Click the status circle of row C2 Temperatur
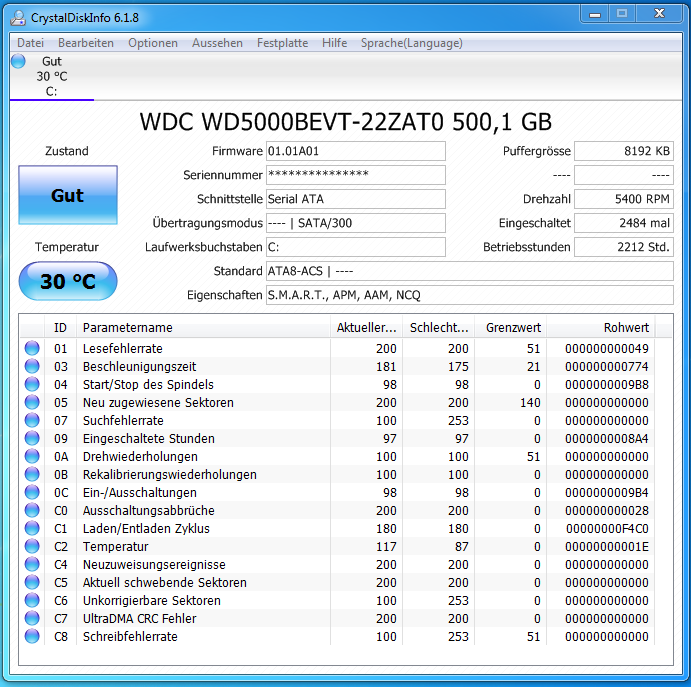This screenshot has width=691, height=687. [32, 546]
